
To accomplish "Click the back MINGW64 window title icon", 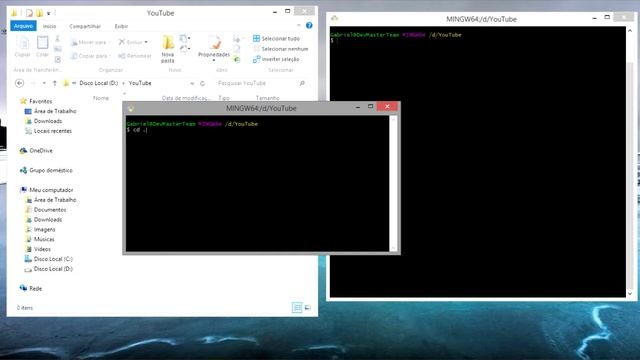I will [x=335, y=18].
